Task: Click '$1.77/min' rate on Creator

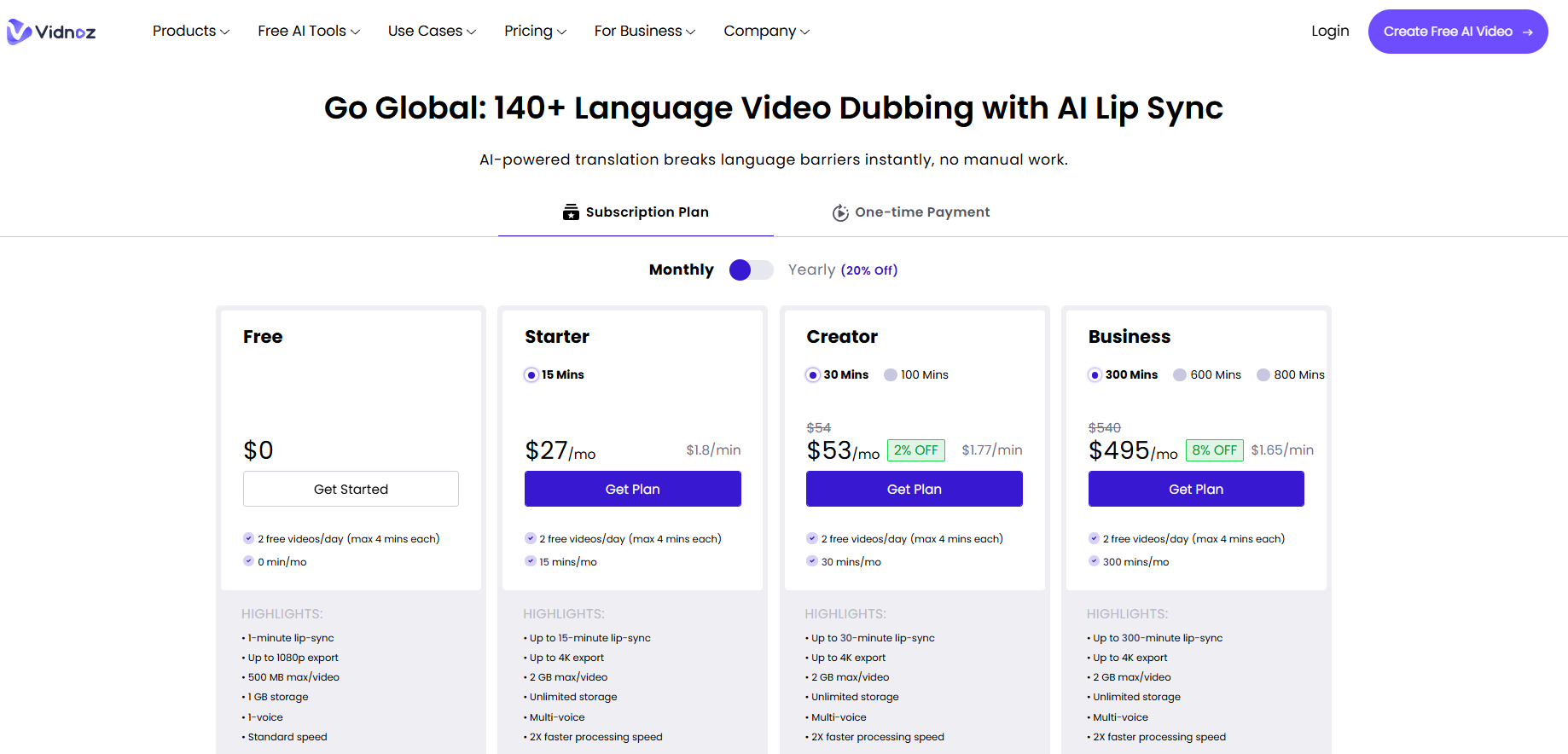Action: pos(992,450)
